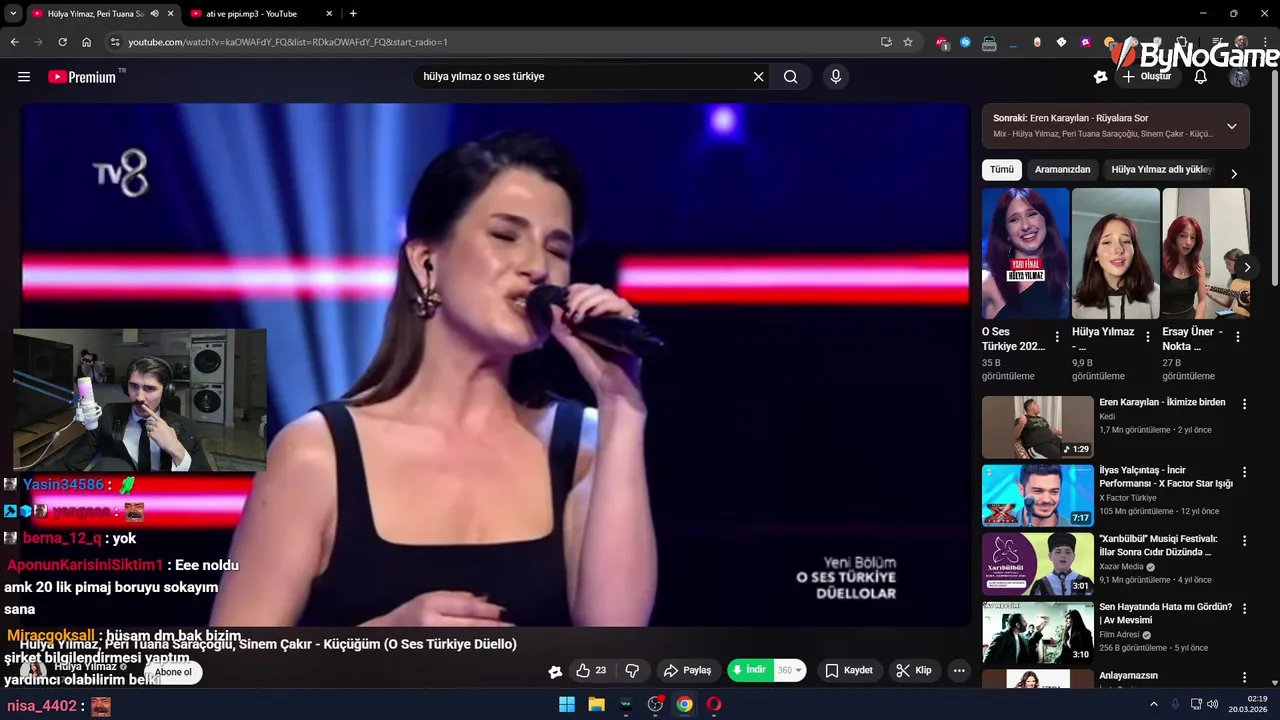Open the Anlayamazsın video title
This screenshot has height=720, width=1280.
tap(1128, 675)
